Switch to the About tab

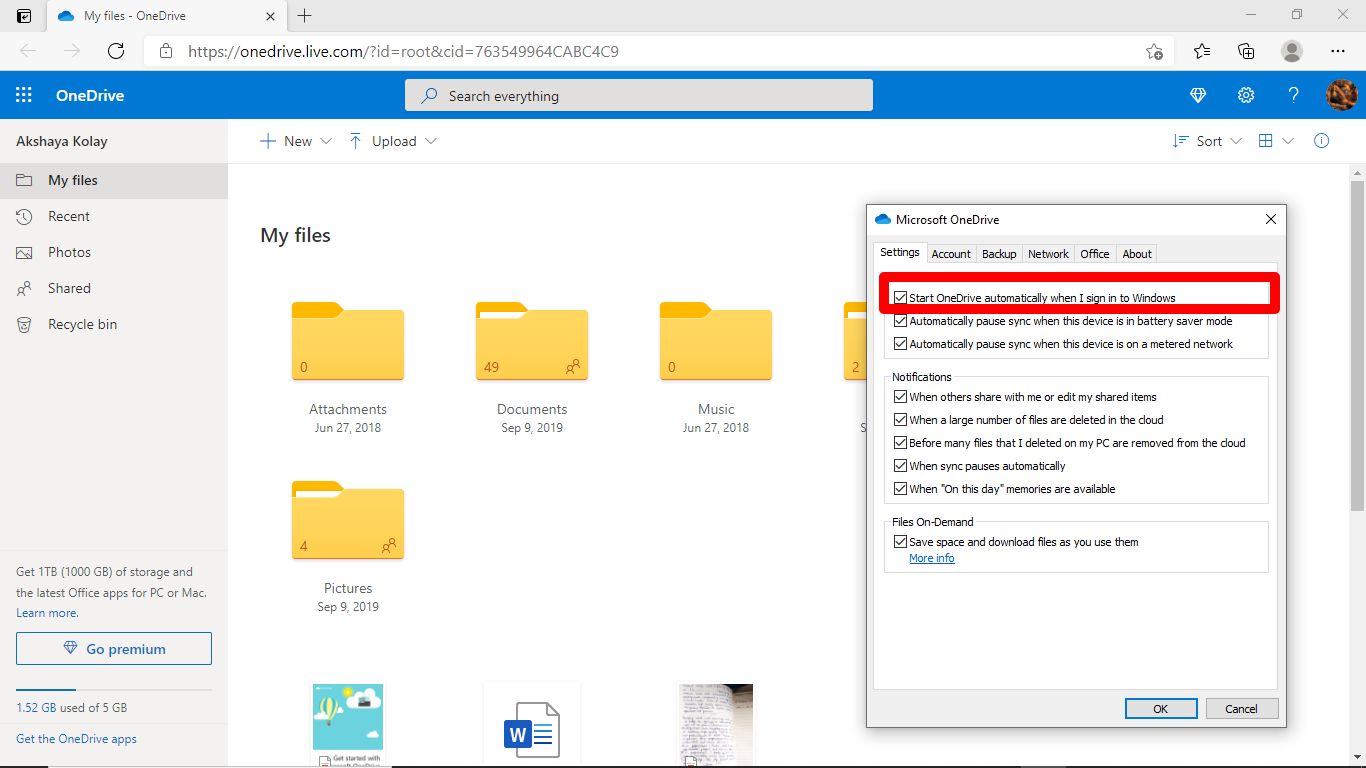tap(1137, 254)
